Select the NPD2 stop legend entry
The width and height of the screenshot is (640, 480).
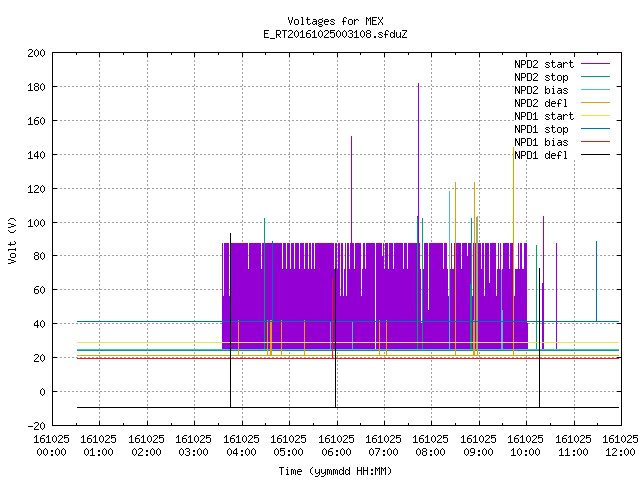click(541, 77)
